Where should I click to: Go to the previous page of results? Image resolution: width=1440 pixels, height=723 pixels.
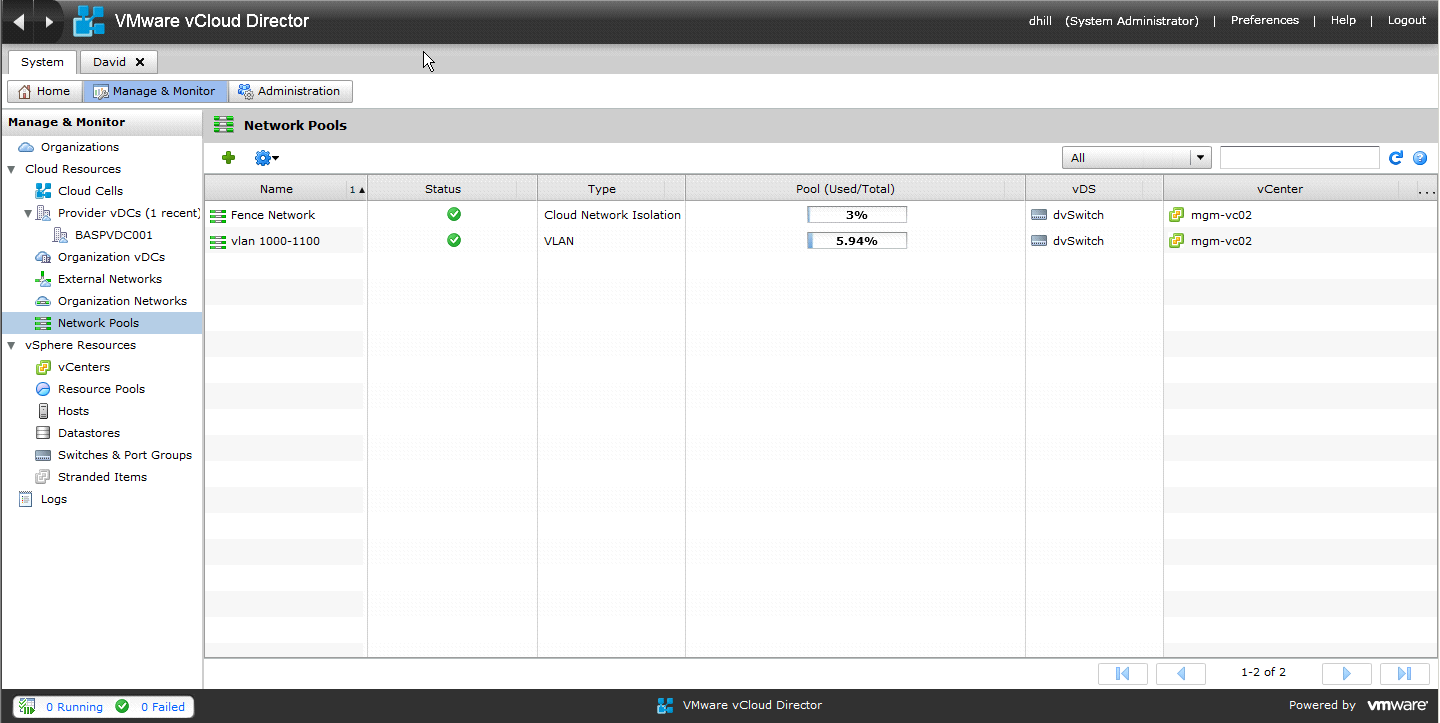(1180, 673)
